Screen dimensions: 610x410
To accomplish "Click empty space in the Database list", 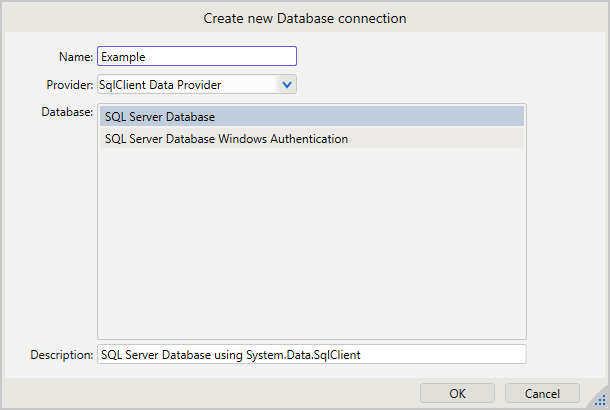I will coord(310,250).
